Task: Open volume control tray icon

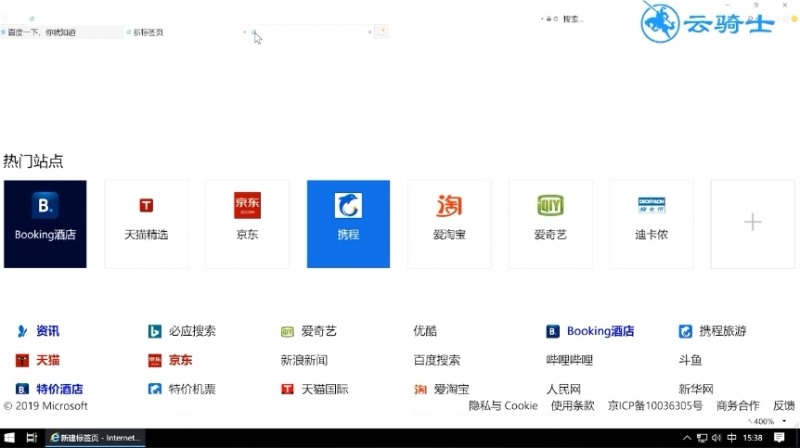Action: click(716, 438)
